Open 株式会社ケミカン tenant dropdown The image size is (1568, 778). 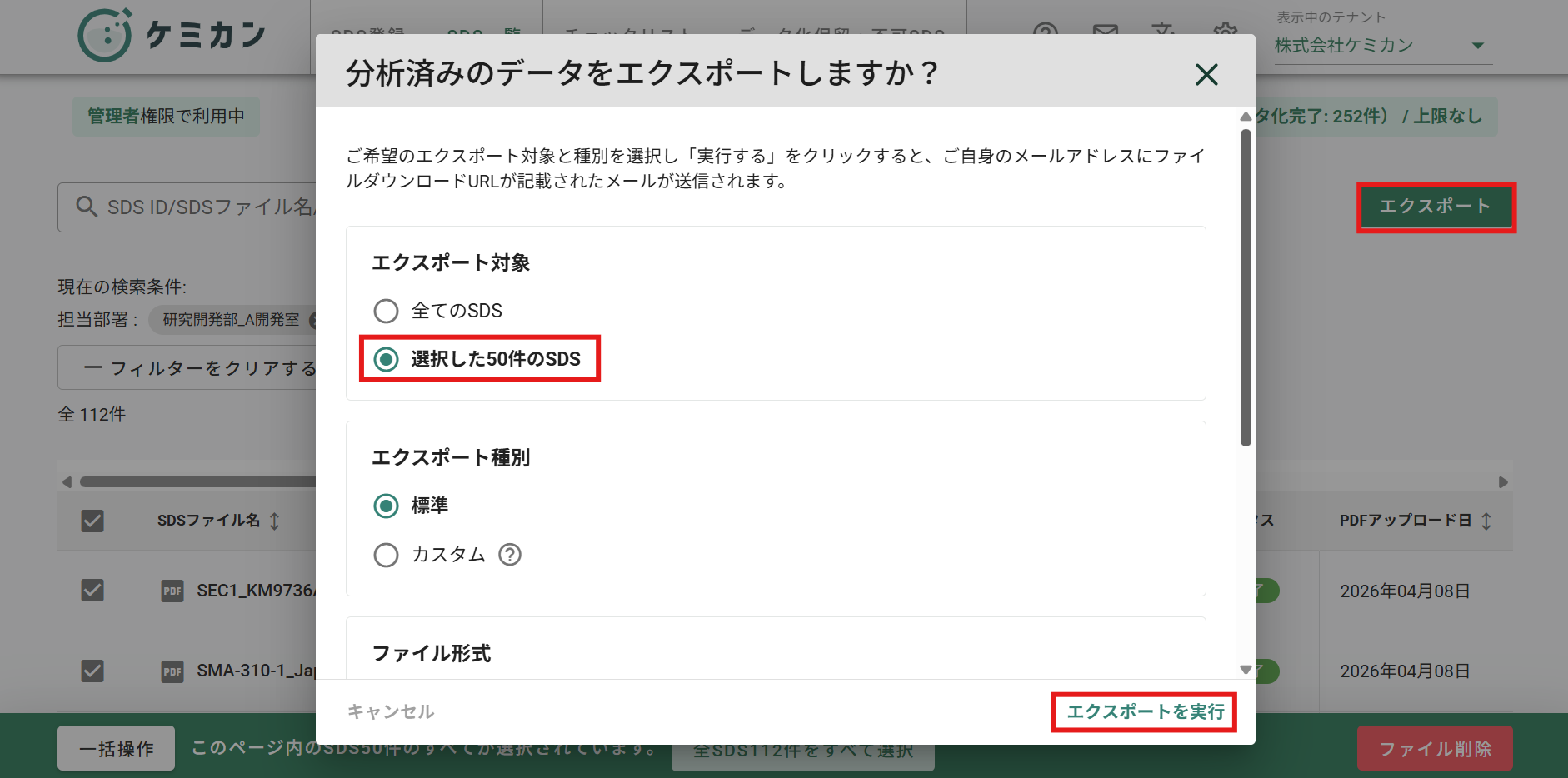pyautogui.click(x=1383, y=46)
